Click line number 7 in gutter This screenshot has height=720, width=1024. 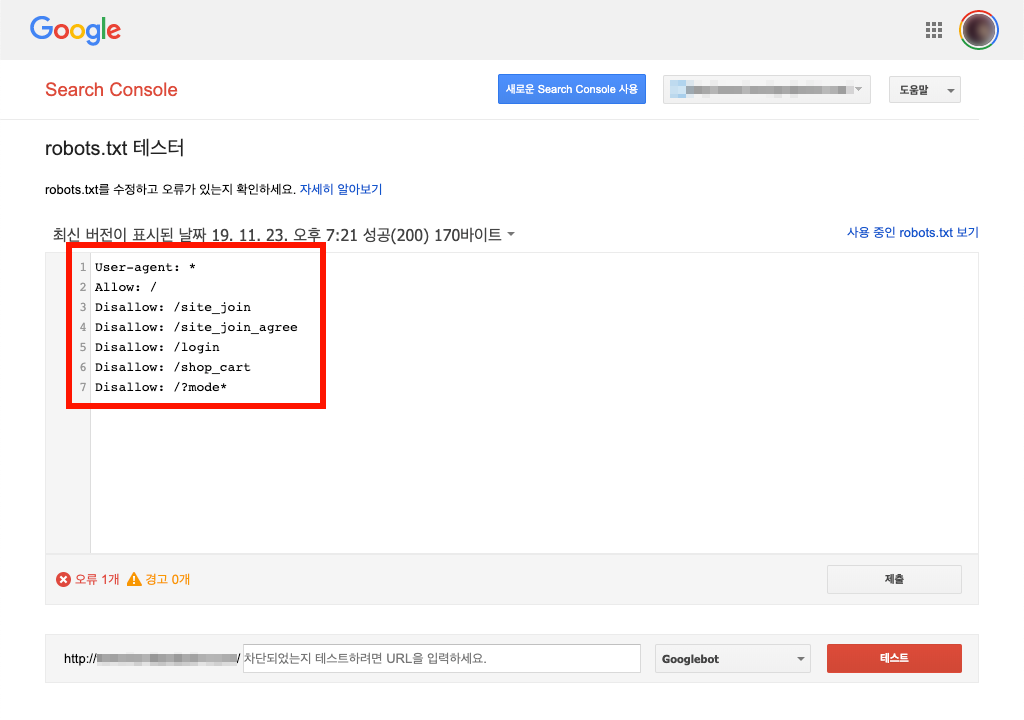pyautogui.click(x=83, y=387)
